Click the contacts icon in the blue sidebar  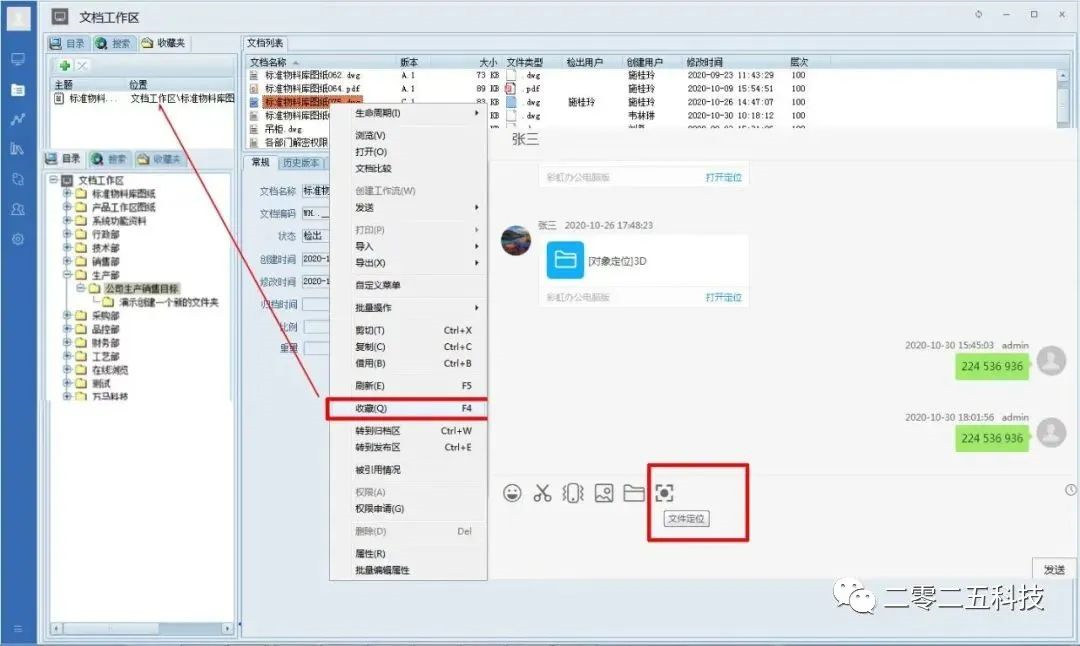click(18, 207)
